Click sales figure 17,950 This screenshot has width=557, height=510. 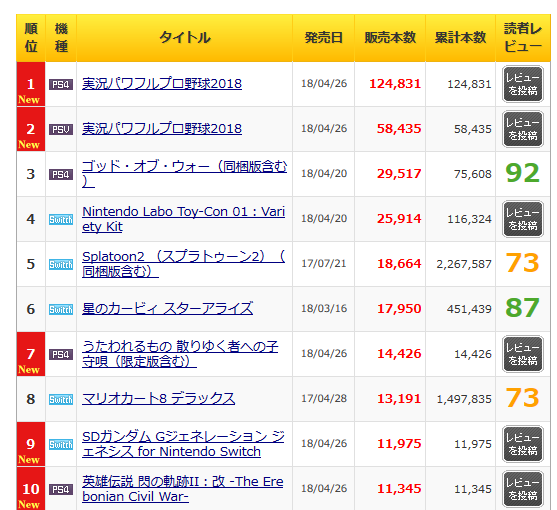click(x=399, y=309)
